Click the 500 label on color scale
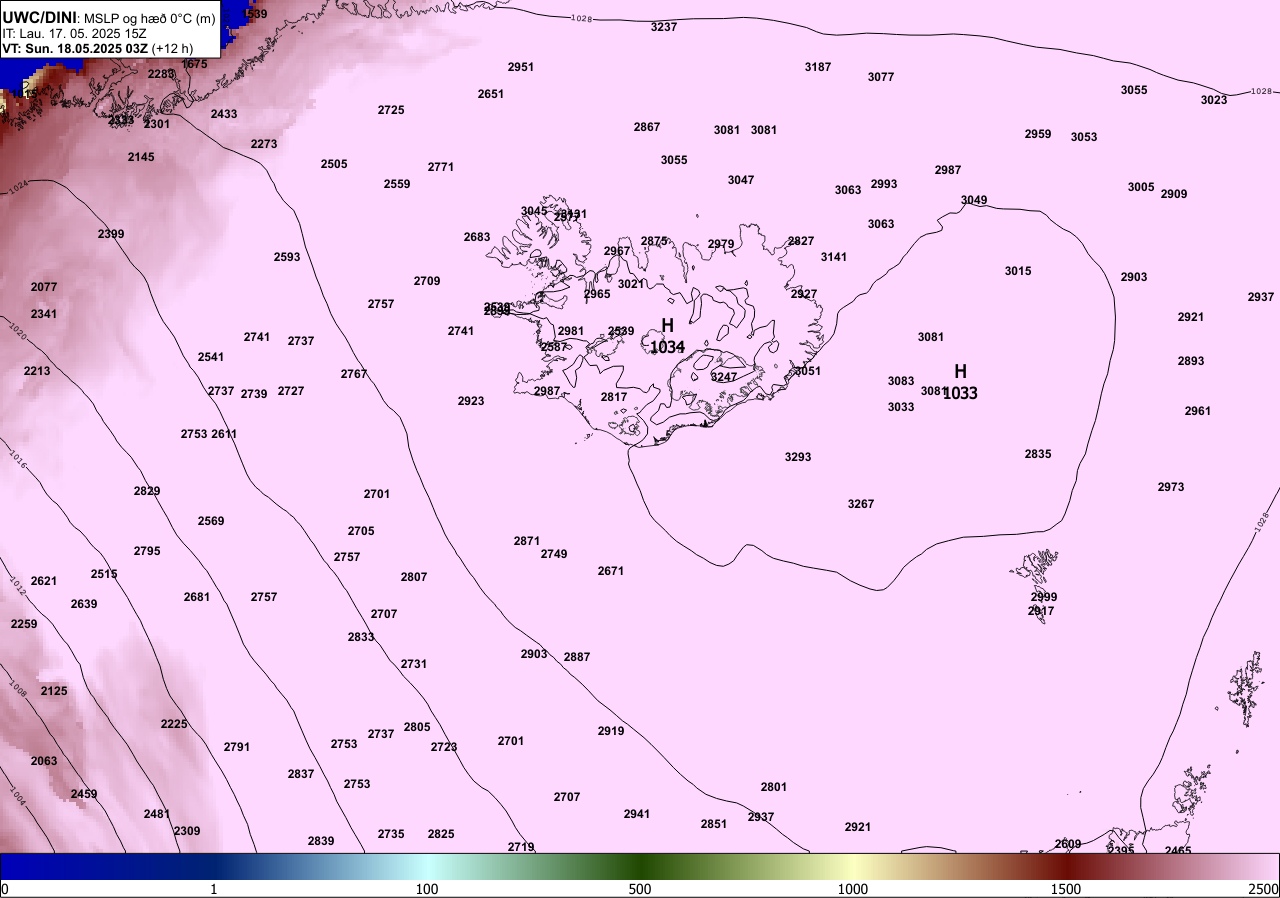The width and height of the screenshot is (1280, 898). [640, 889]
